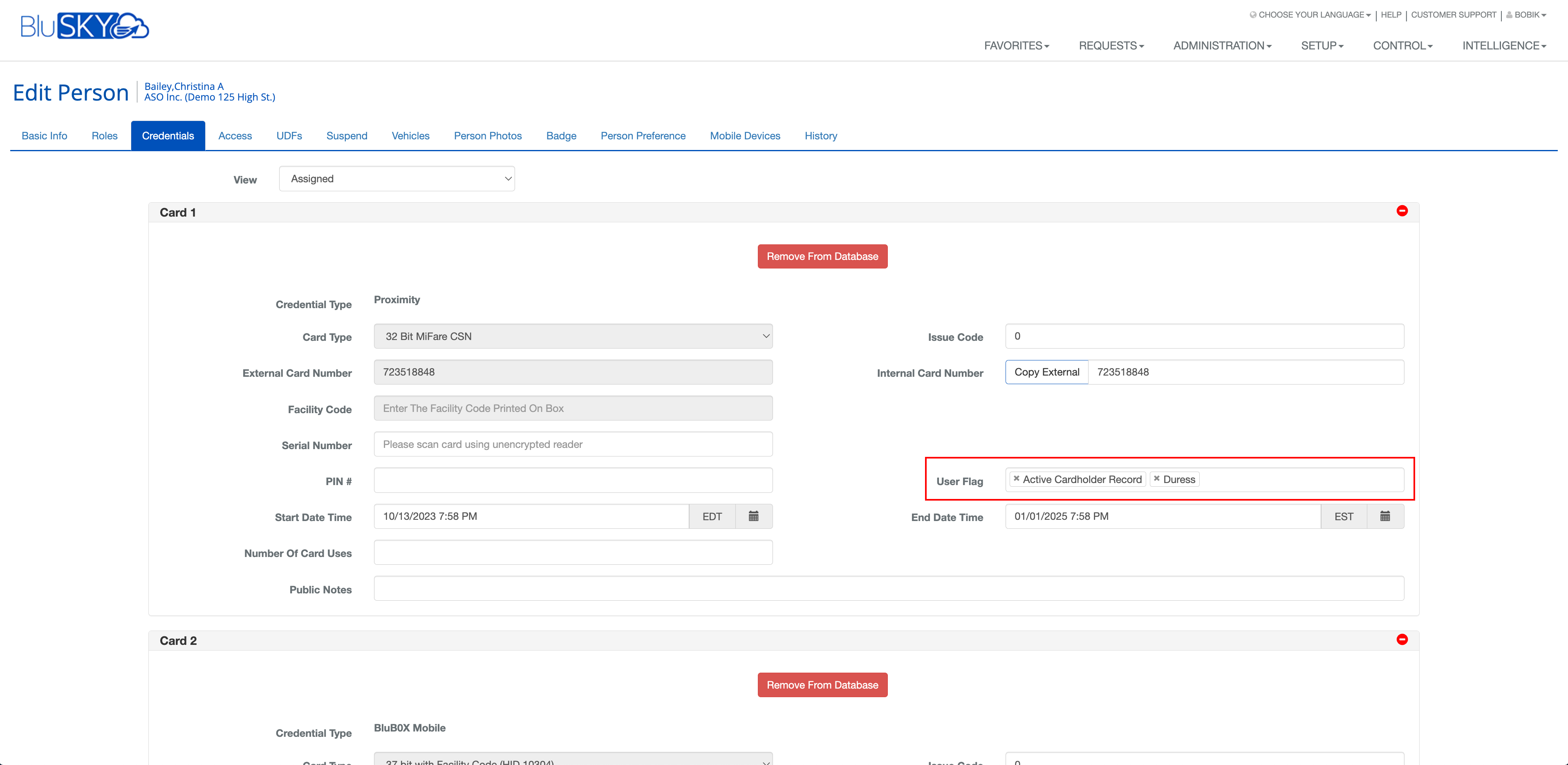Remove the Duress user flag
1568x765 pixels.
tap(1156, 479)
